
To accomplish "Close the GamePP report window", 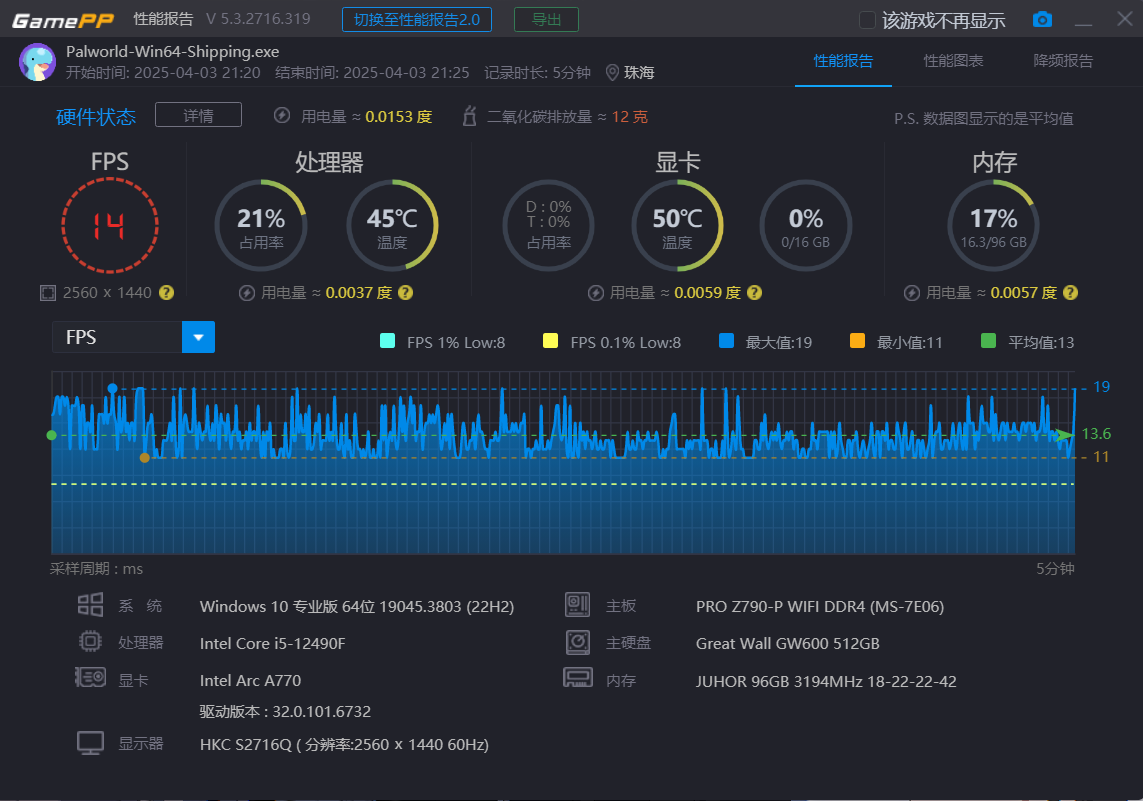I will 1125,19.
